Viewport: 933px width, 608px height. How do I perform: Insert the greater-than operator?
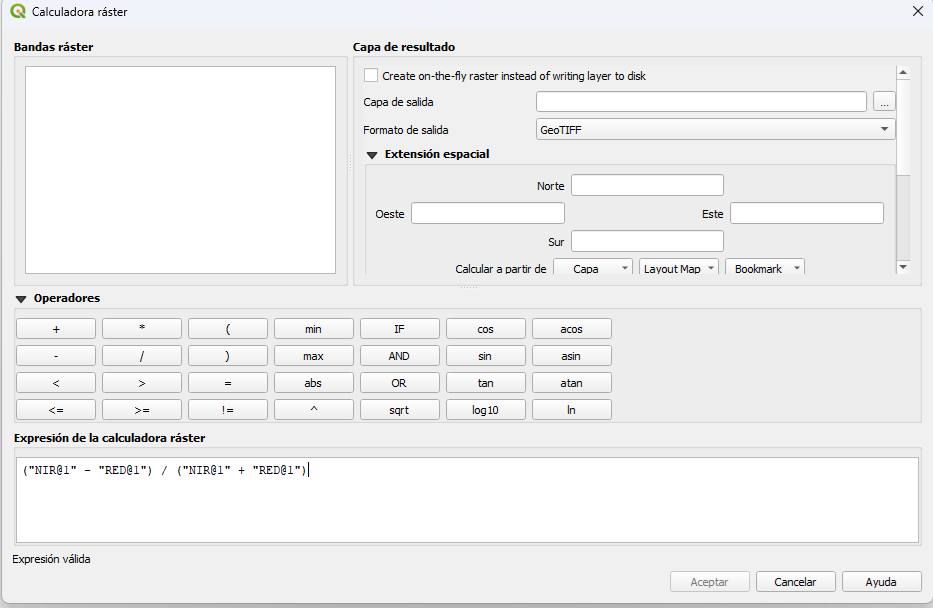(142, 383)
